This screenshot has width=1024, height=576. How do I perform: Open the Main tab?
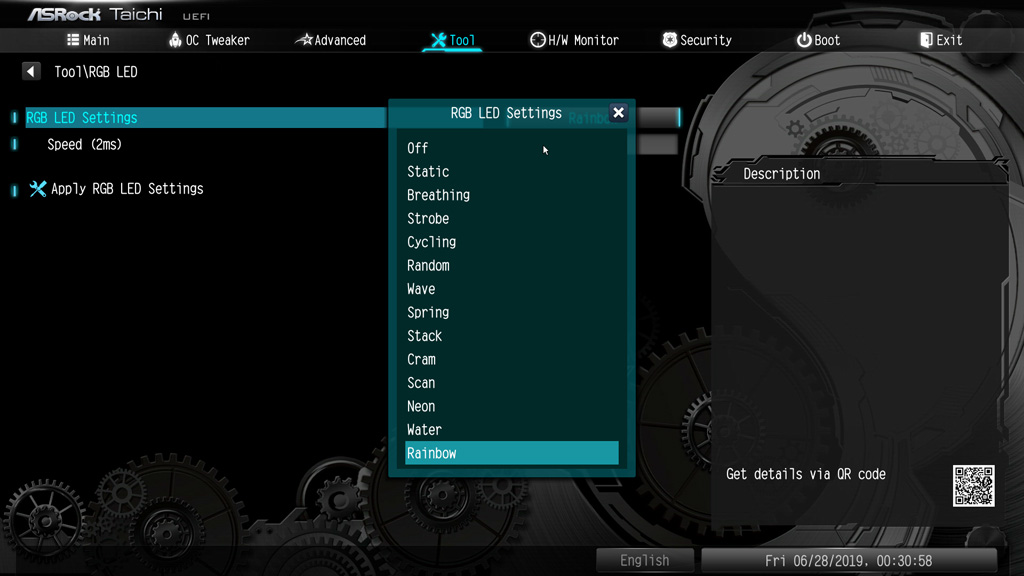88,40
